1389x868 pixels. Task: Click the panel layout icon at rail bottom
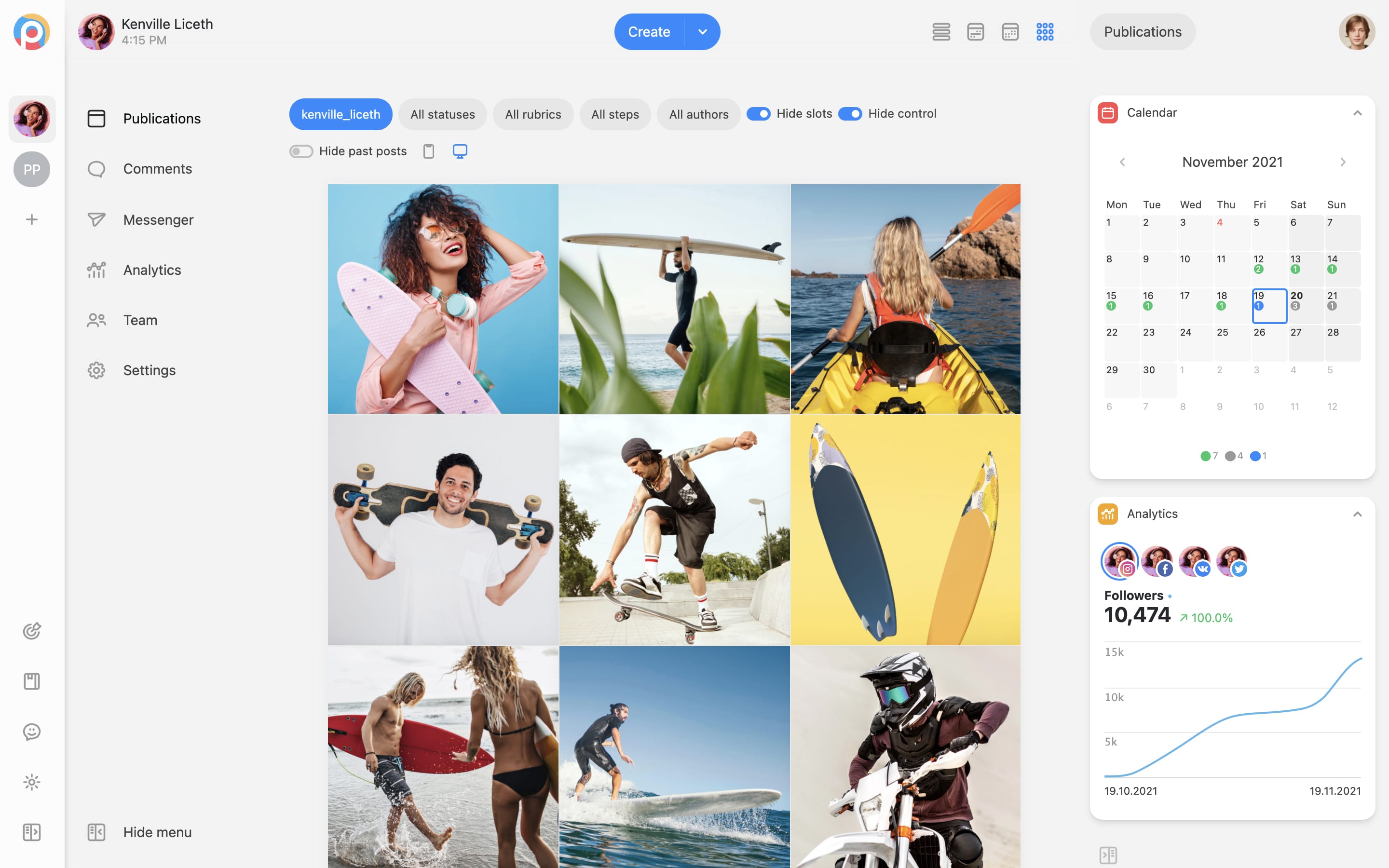pyautogui.click(x=31, y=832)
